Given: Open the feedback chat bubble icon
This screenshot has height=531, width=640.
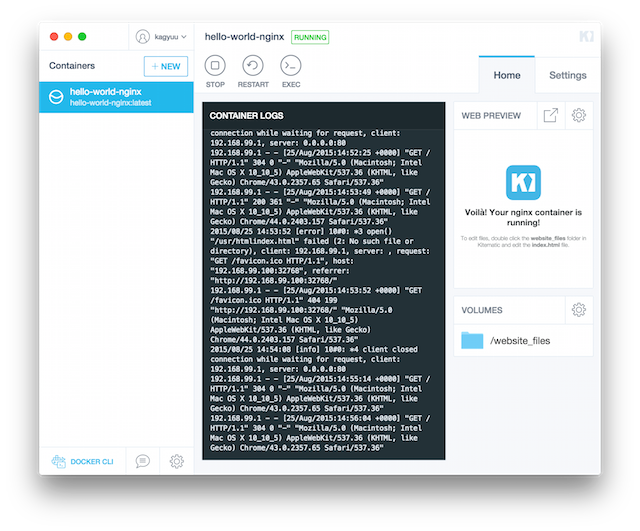Looking at the screenshot, I should coord(143,461).
